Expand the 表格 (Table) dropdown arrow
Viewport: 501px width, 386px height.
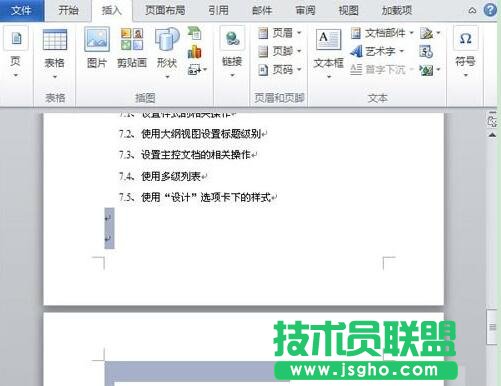(55, 77)
